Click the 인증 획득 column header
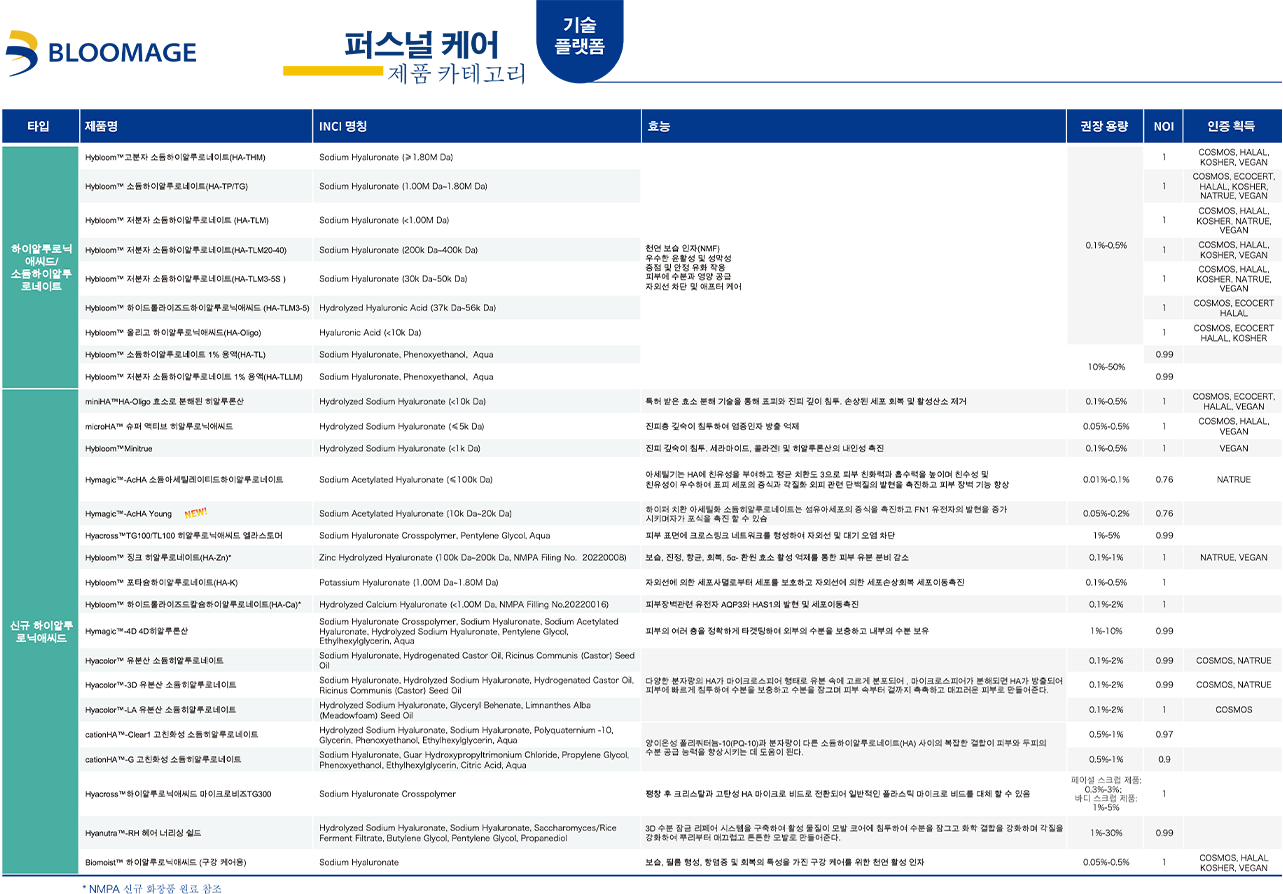This screenshot has width=1283, height=894. pos(1232,126)
